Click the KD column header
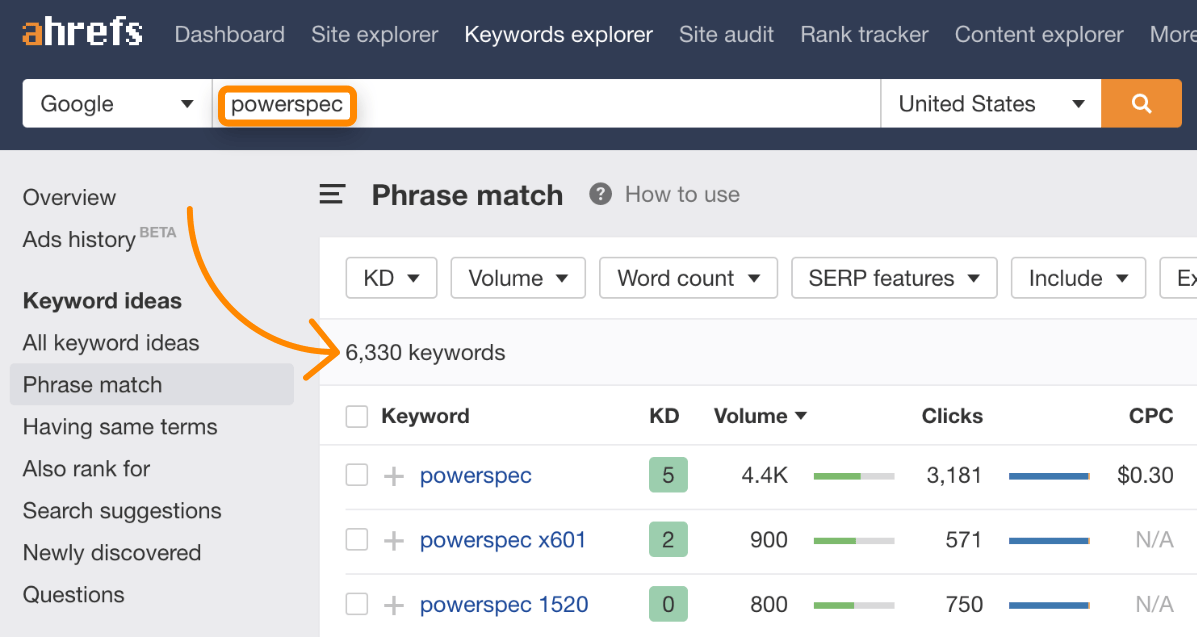 (663, 416)
